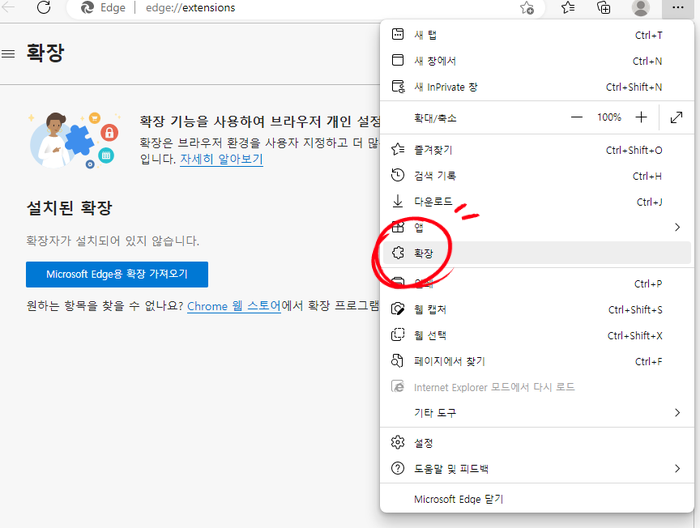Screen dimensions: 700x528
Task: Open the Collections toolbar icon
Action: click(x=604, y=8)
